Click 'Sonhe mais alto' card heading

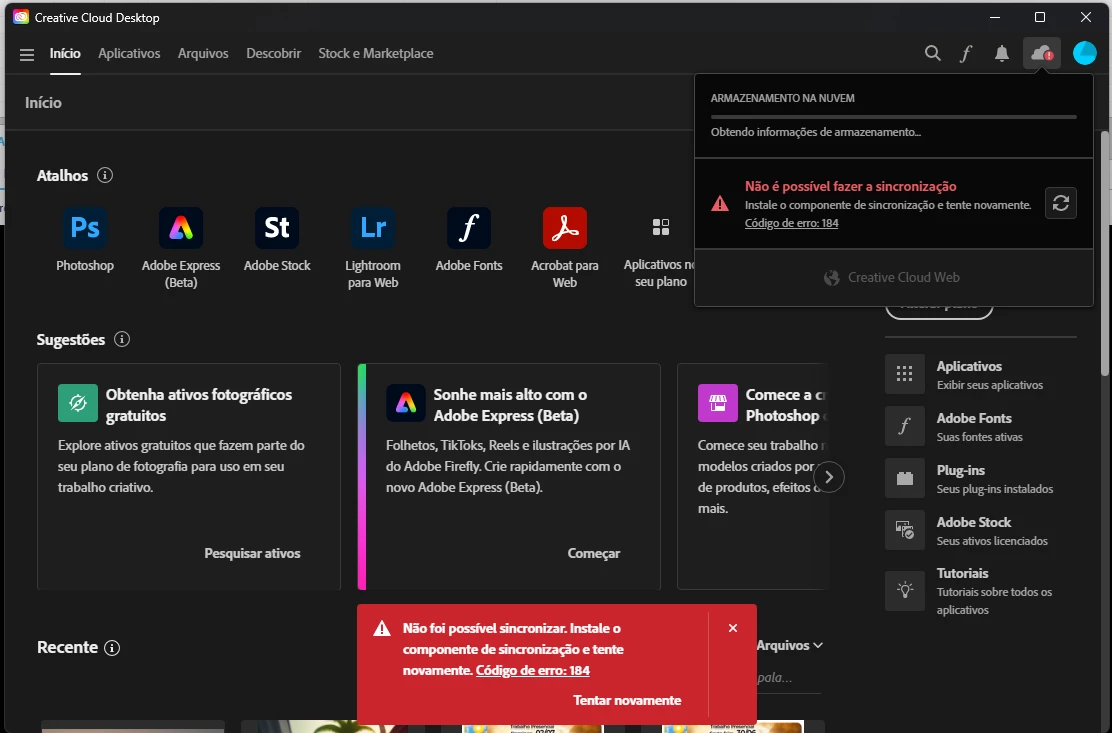[x=510, y=405]
